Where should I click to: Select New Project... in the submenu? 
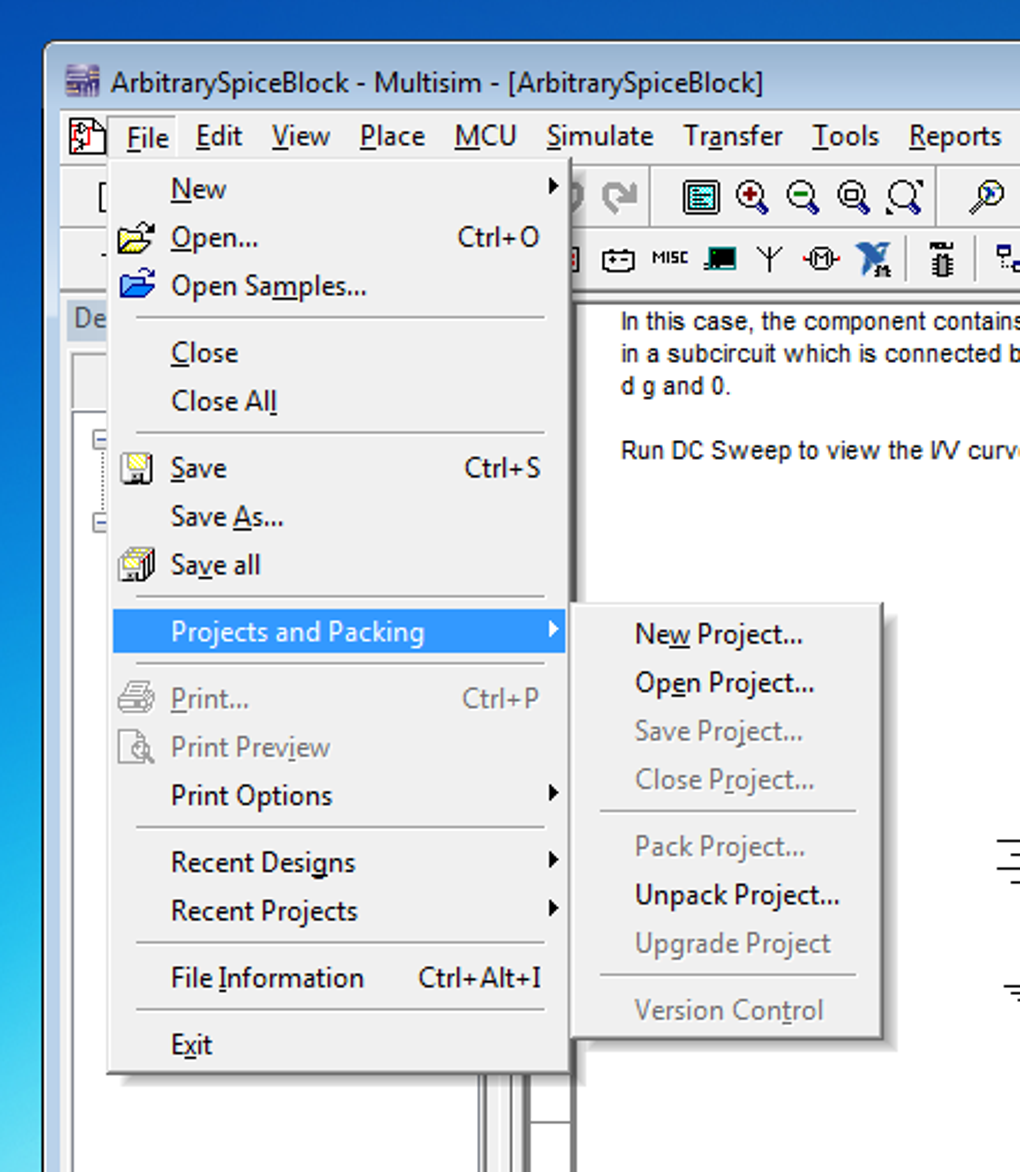coord(726,635)
